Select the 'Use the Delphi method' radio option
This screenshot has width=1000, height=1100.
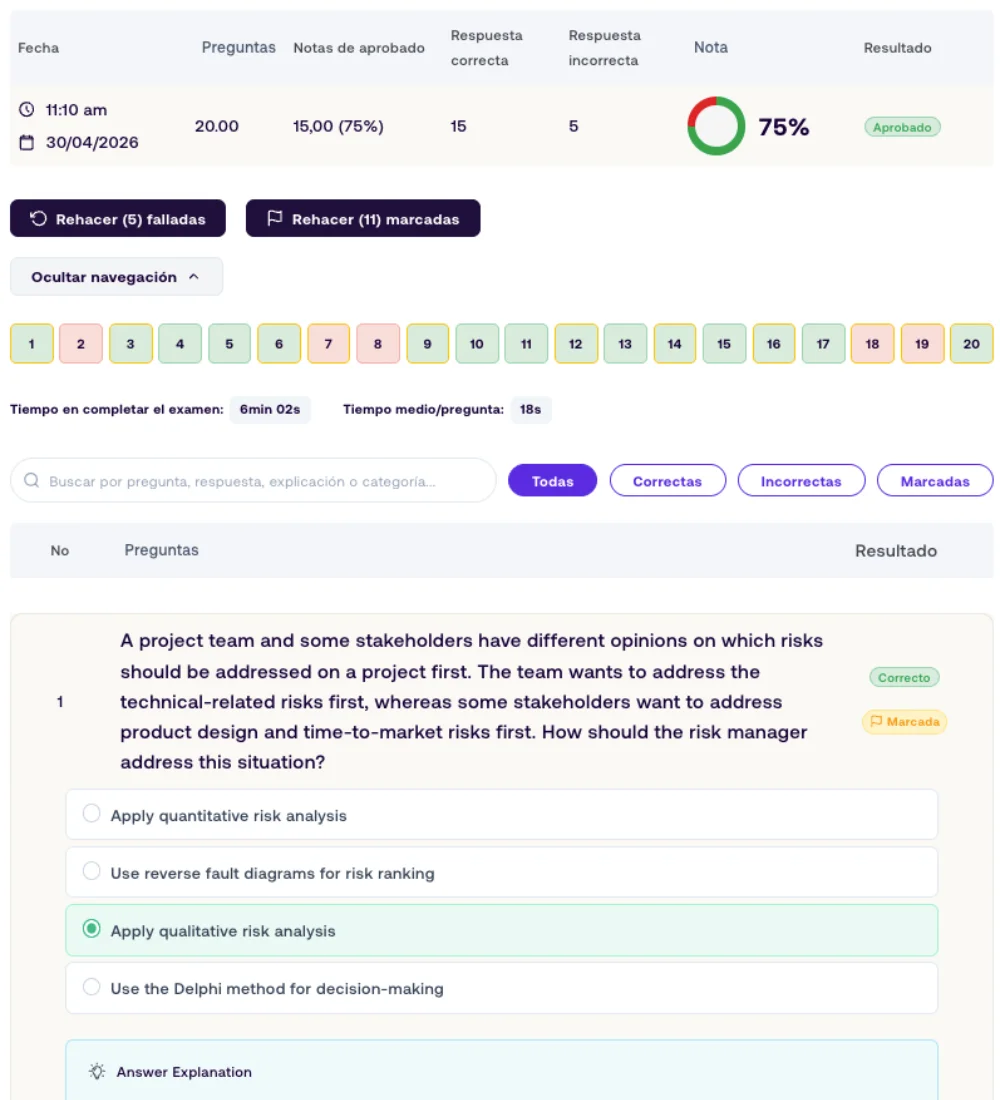click(91, 987)
